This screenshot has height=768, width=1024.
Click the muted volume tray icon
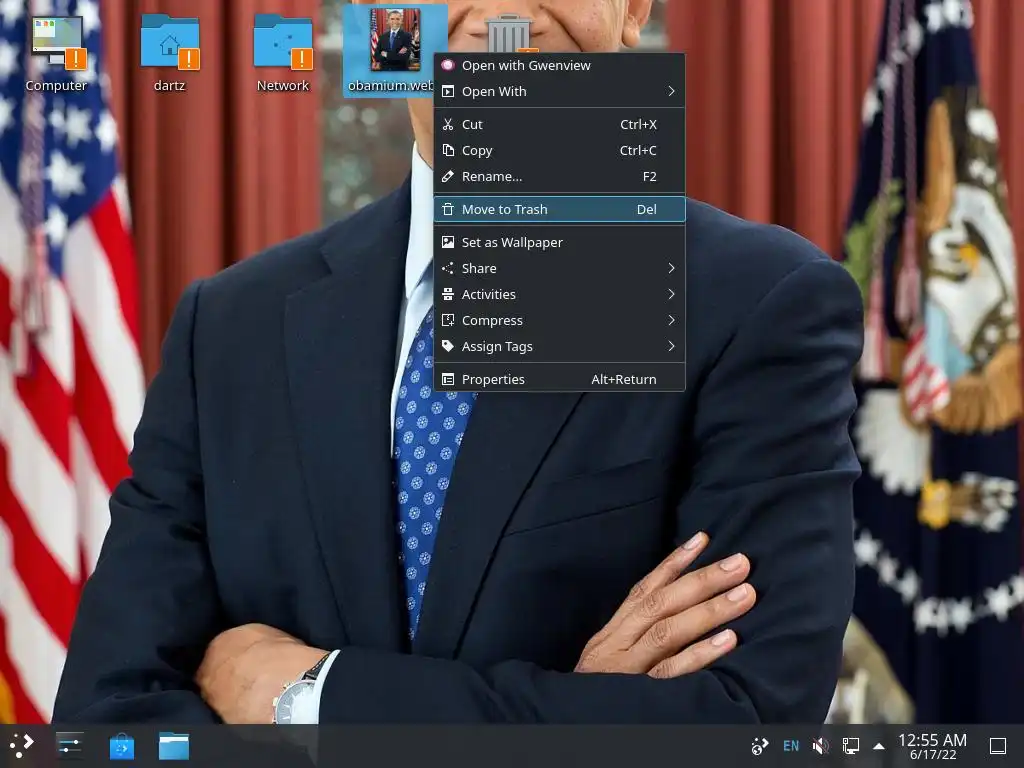click(x=820, y=746)
